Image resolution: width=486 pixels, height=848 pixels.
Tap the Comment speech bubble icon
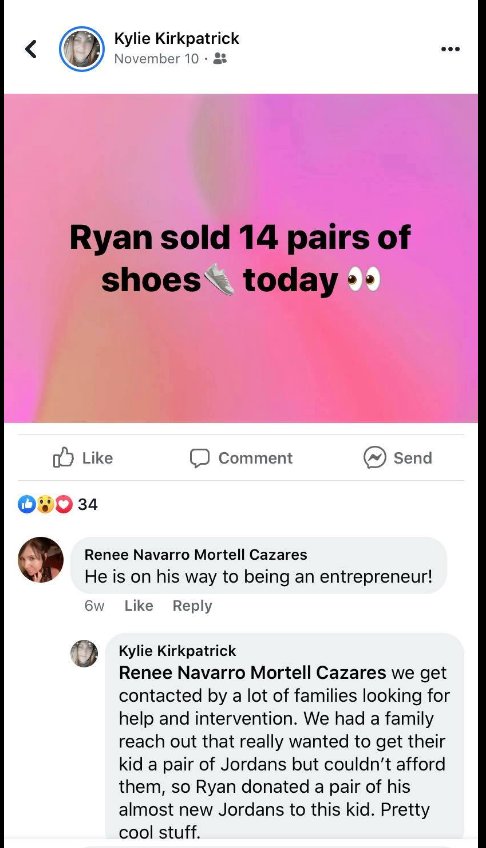point(199,458)
